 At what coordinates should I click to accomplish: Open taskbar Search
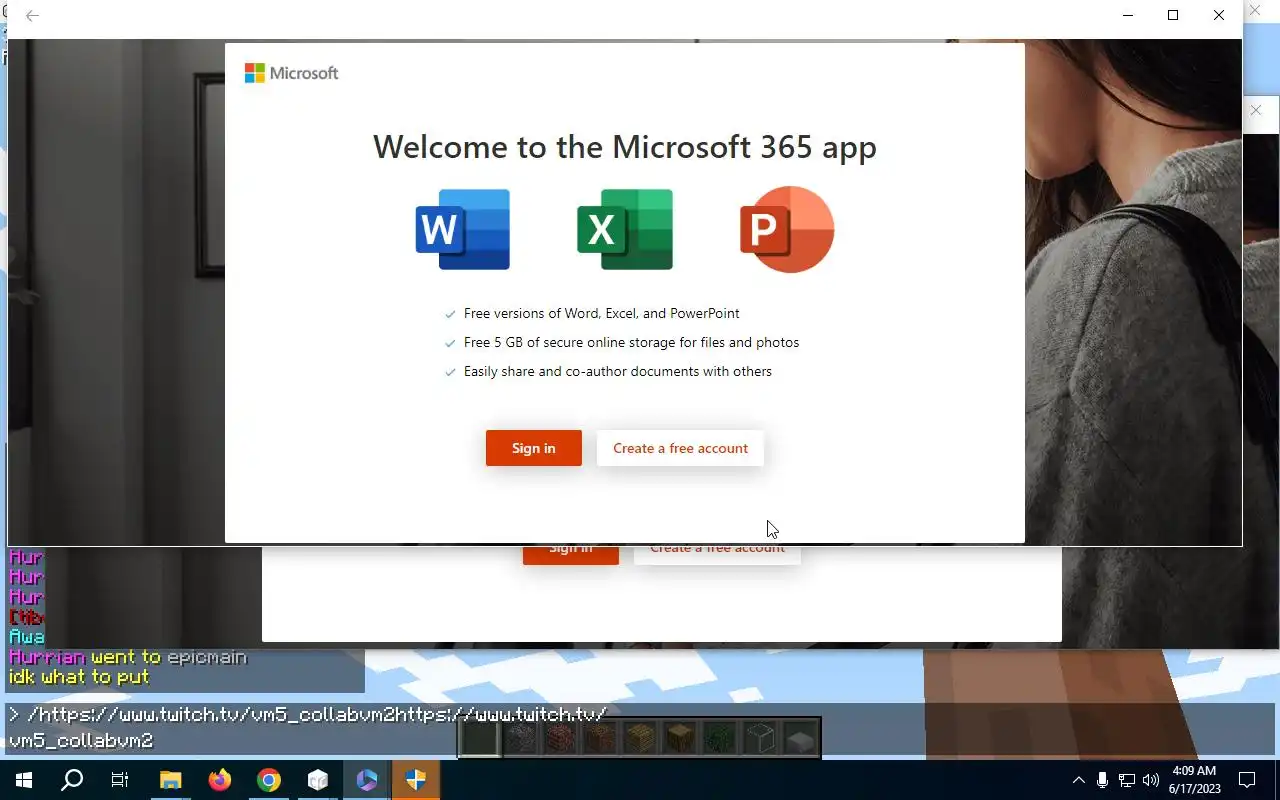coord(72,780)
